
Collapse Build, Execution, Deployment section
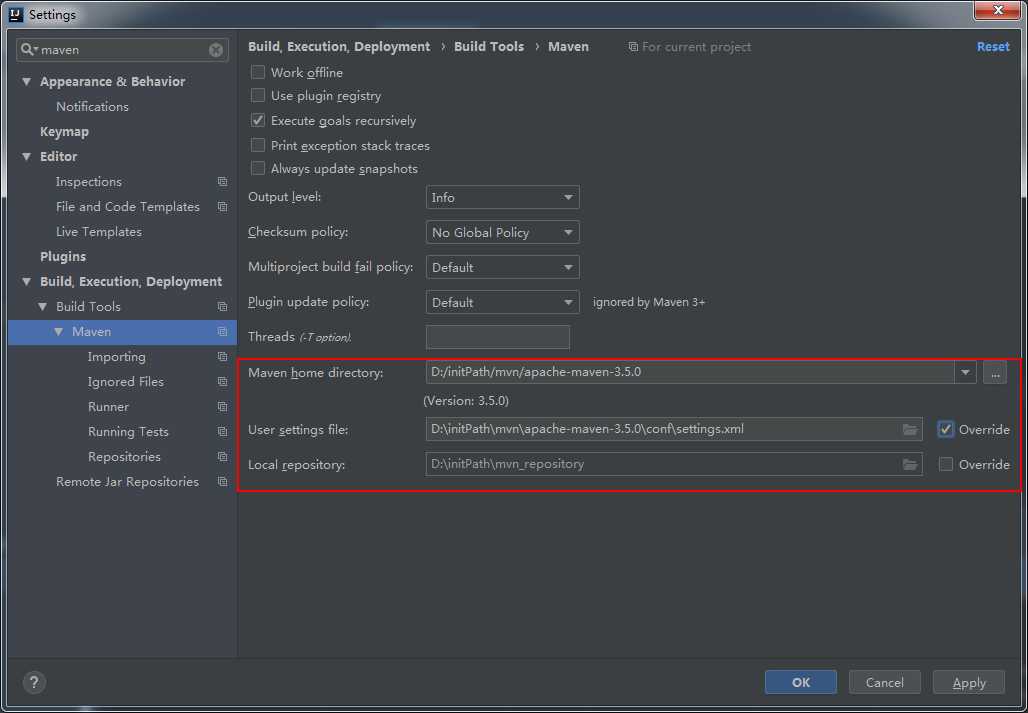click(x=27, y=282)
